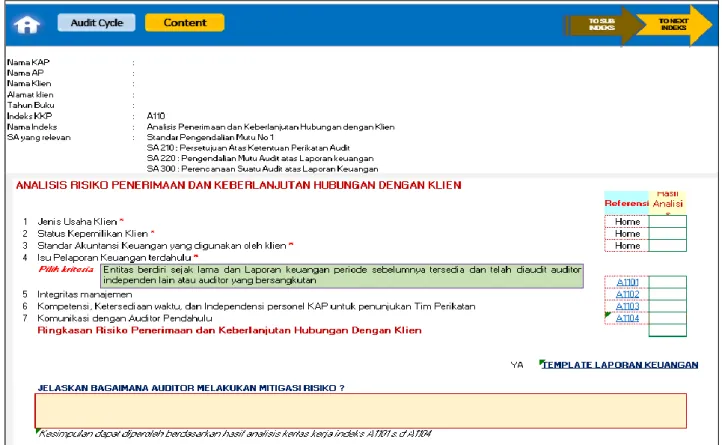Select Home reference for Status Kepemilikan Klien
722x445 pixels.
point(627,234)
